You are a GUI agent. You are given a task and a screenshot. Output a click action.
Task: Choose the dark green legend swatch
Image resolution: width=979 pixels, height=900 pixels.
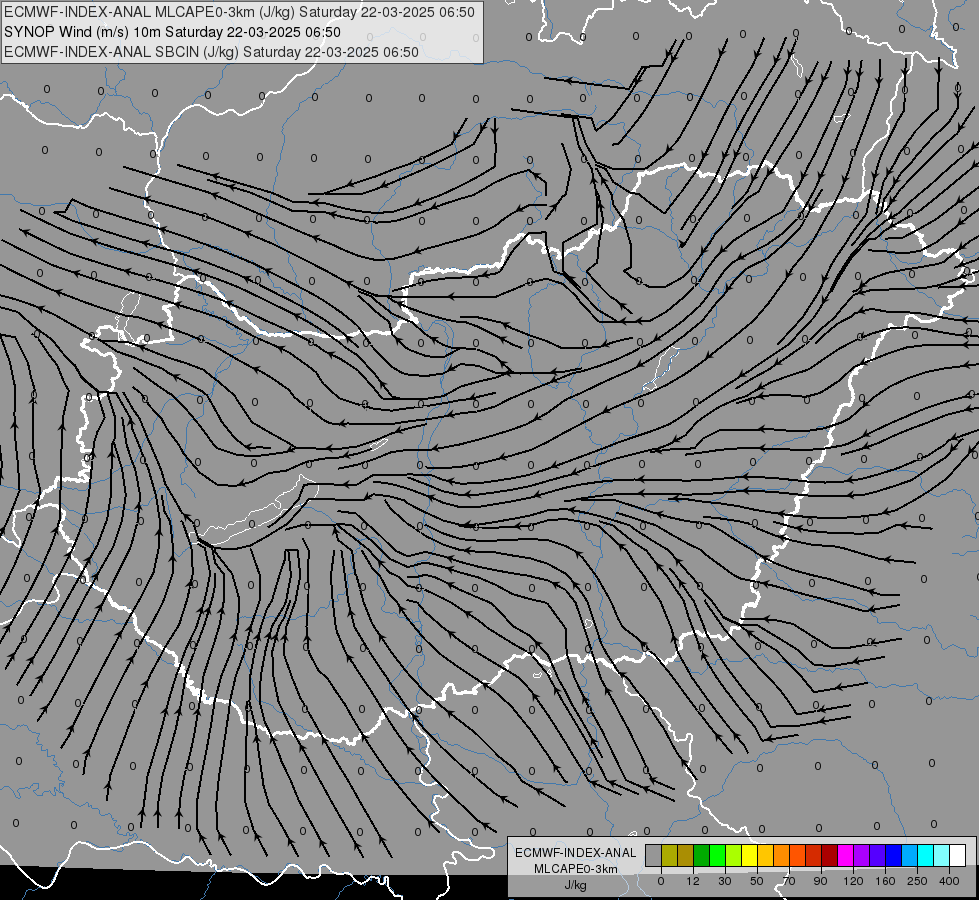[702, 855]
